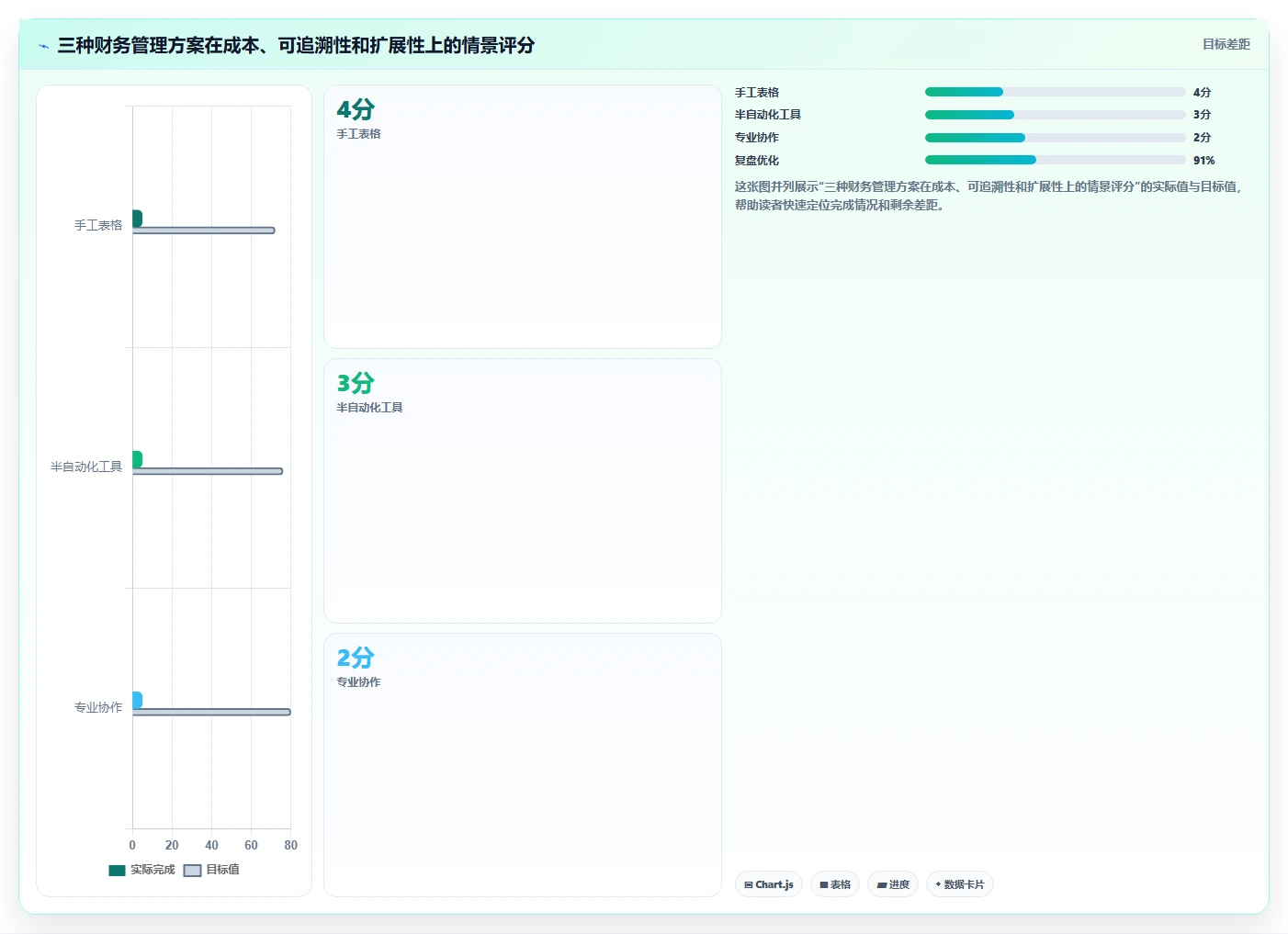Image resolution: width=1288 pixels, height=934 pixels.
Task: Click the 91% value next to 复盘优化
Action: pos(1203,161)
